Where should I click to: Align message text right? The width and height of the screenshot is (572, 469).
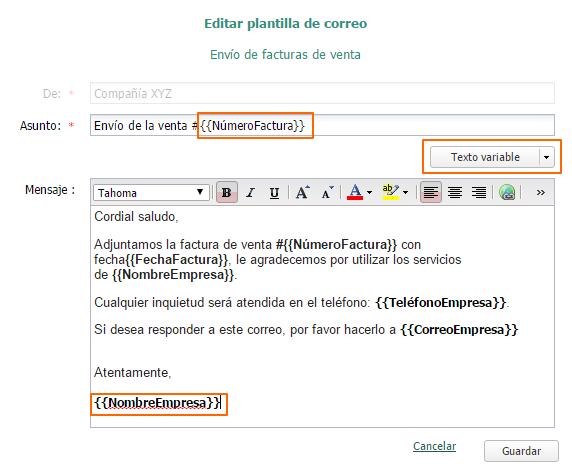coord(478,192)
